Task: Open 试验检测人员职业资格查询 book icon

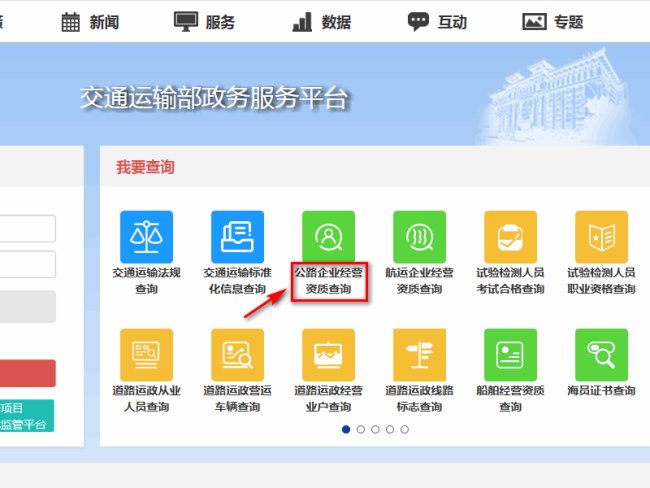Action: [x=601, y=237]
